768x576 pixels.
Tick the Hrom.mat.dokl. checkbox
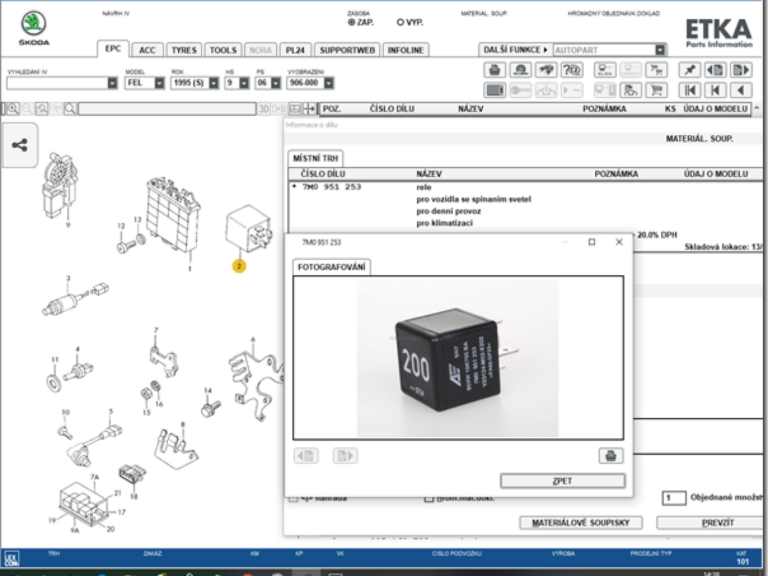tap(429, 497)
